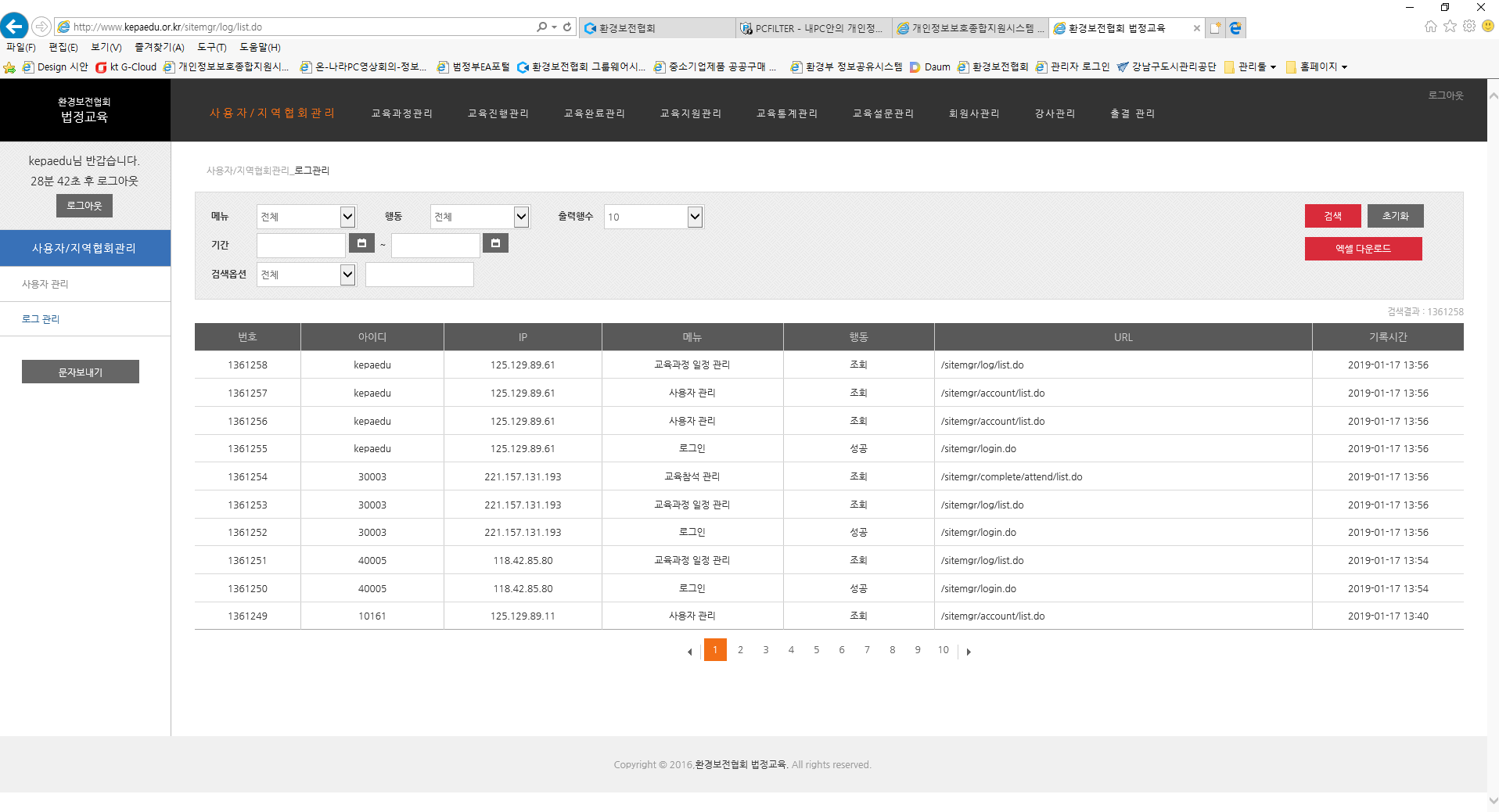Screen dimensions: 1499x812
Task: Click the browser back arrow button
Action: (x=14, y=27)
